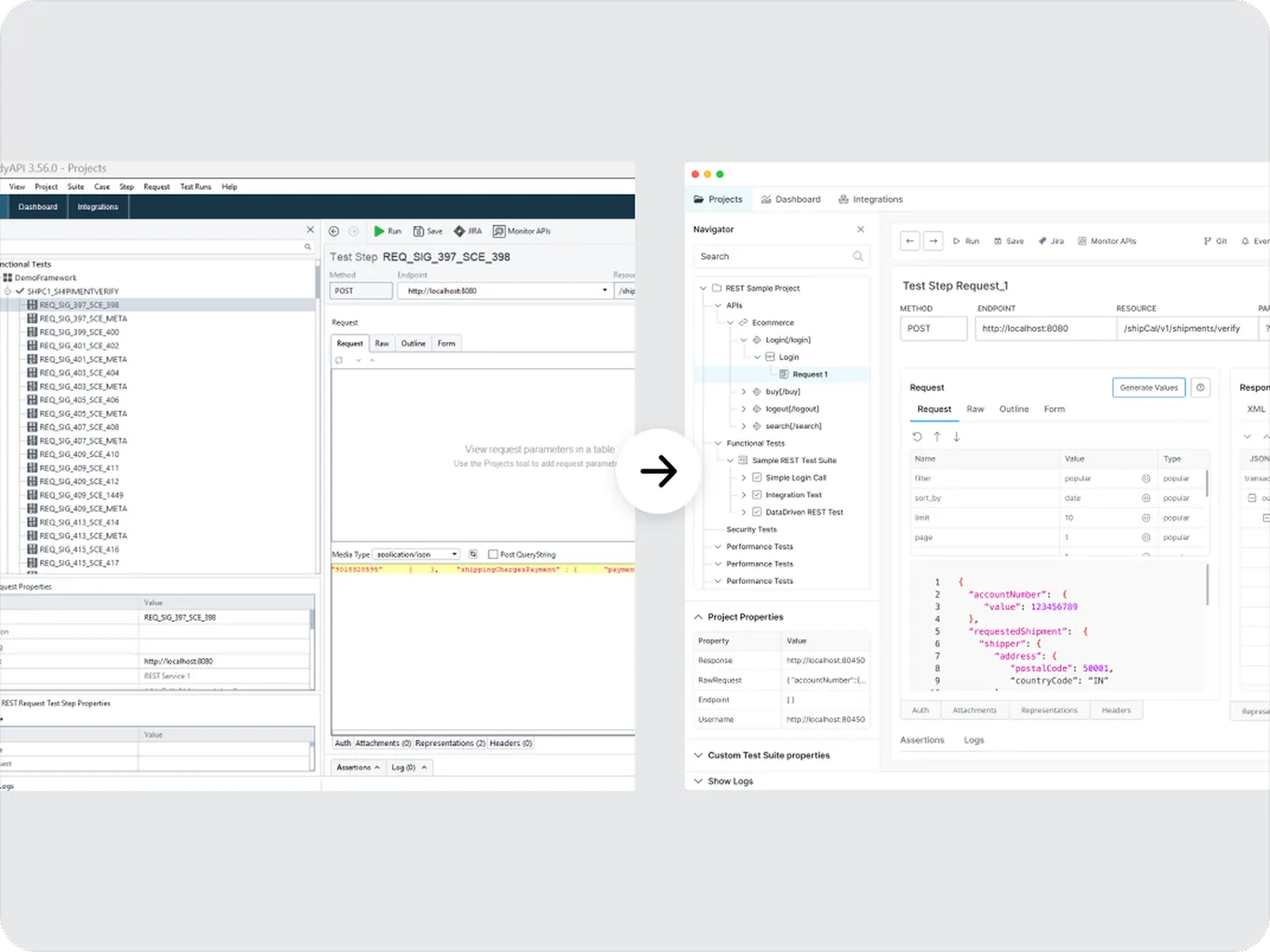Expand the Show Logs section
This screenshot has height=952, width=1270.
[698, 782]
